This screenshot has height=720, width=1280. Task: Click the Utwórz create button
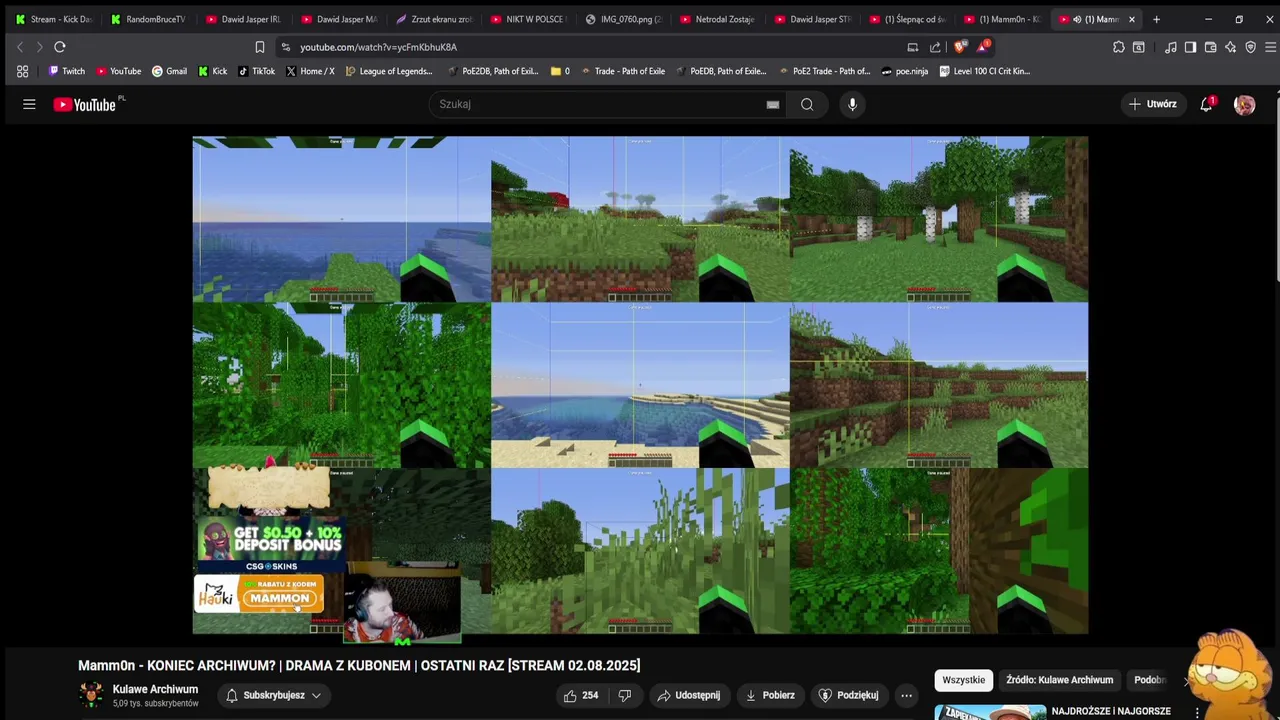[x=1152, y=104]
